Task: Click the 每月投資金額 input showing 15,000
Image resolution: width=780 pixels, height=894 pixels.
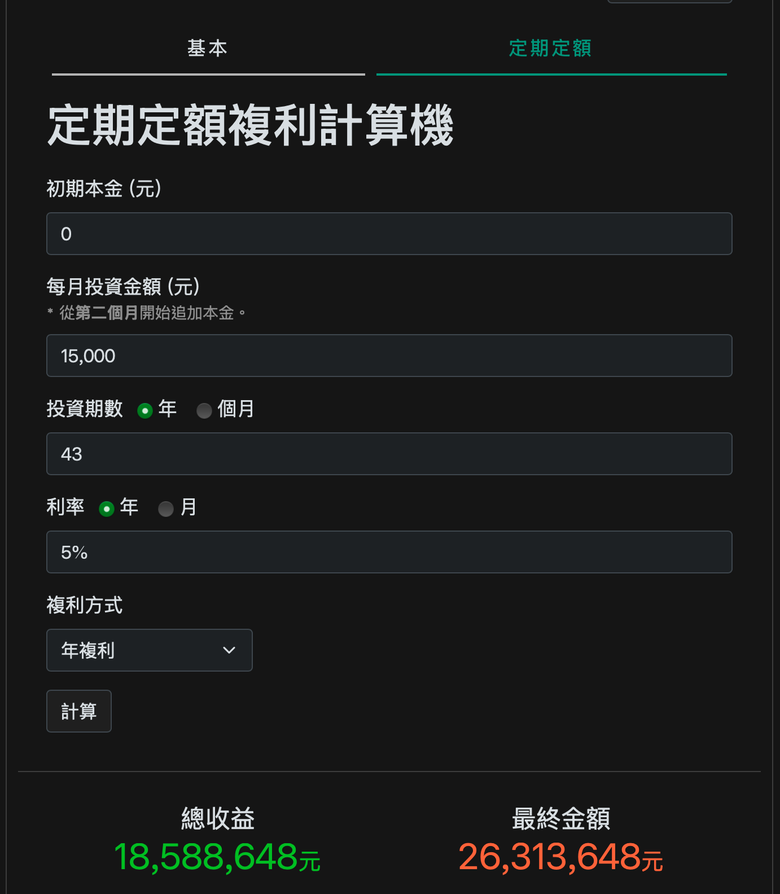Action: click(x=389, y=356)
